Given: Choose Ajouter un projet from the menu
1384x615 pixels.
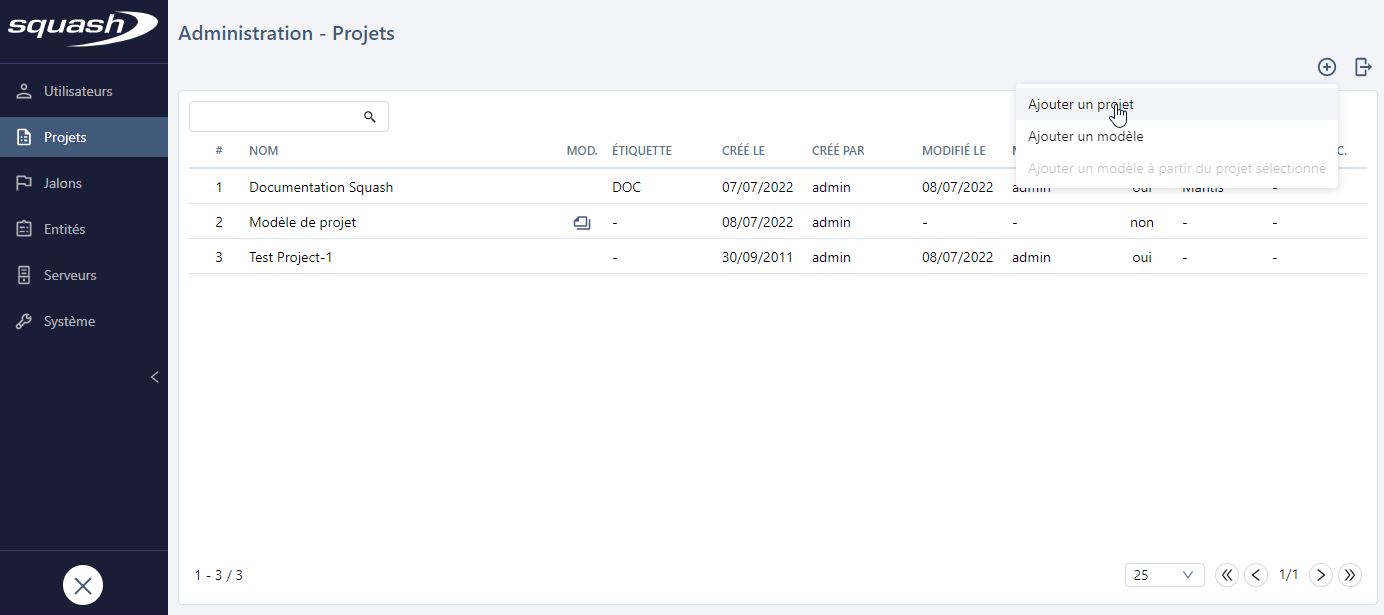Looking at the screenshot, I should coord(1080,104).
